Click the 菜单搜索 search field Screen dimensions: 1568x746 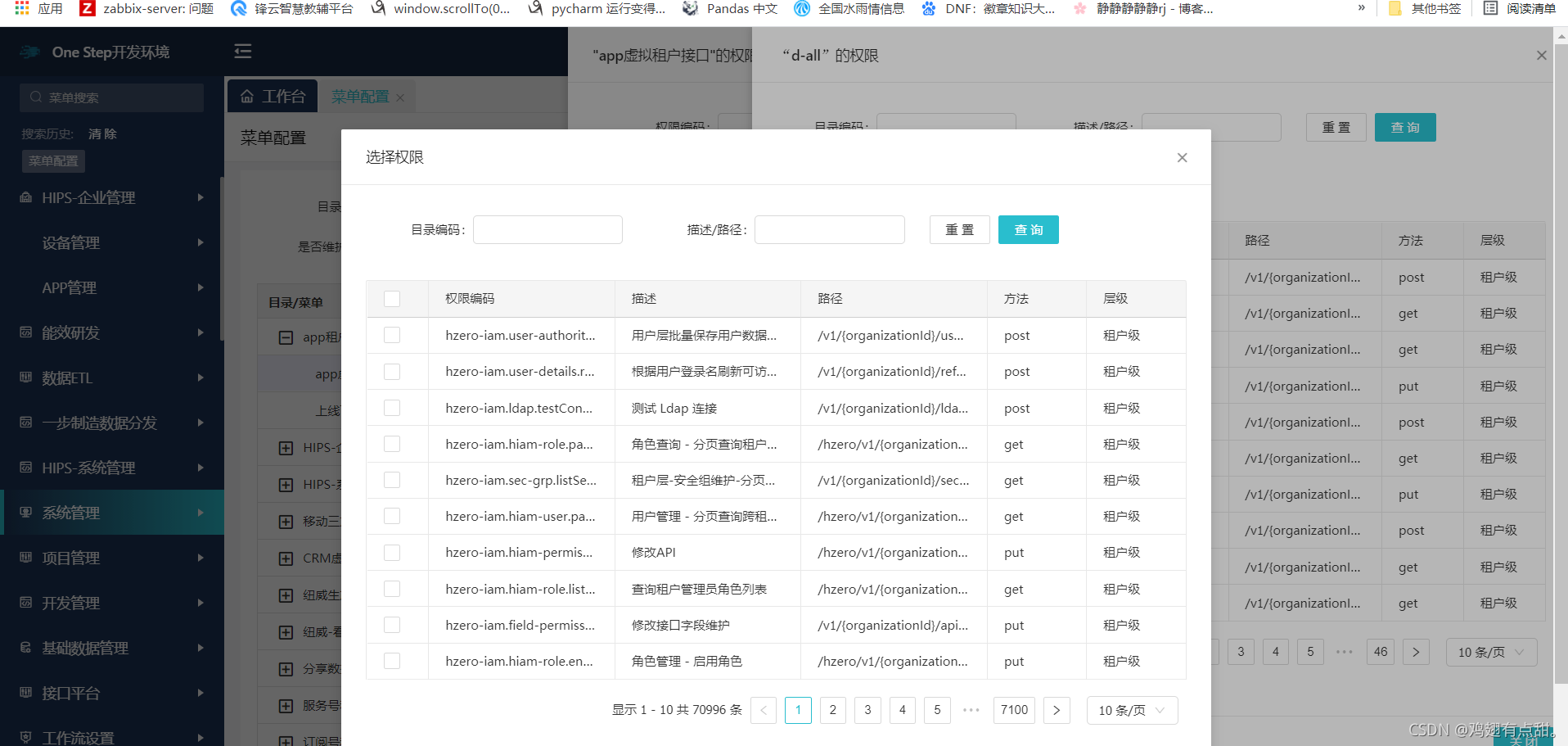111,97
